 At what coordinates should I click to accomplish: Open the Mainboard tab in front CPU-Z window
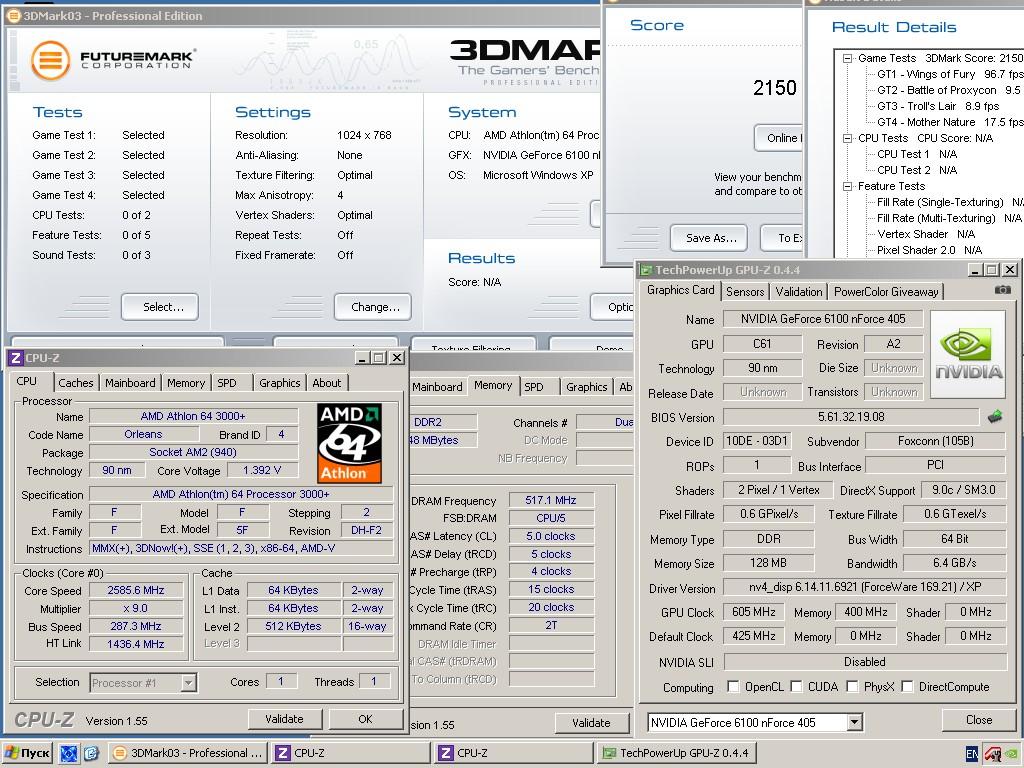[x=130, y=383]
